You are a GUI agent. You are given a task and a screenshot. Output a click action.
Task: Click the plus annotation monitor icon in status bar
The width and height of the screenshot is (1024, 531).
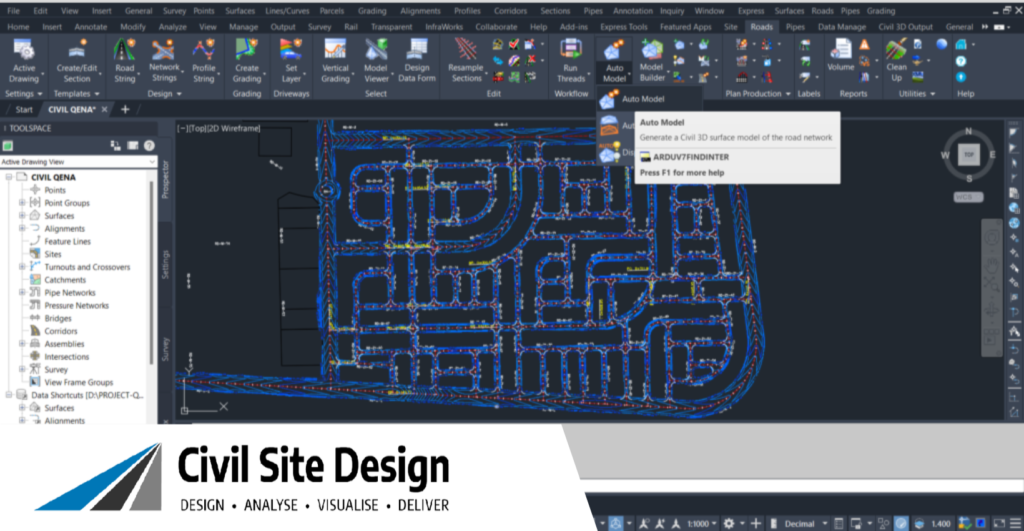pyautogui.click(x=756, y=523)
